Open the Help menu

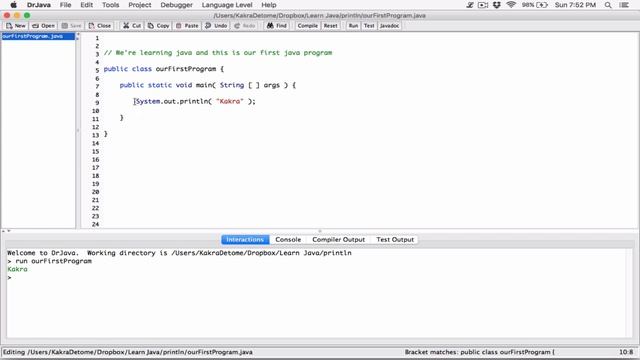point(269,5)
